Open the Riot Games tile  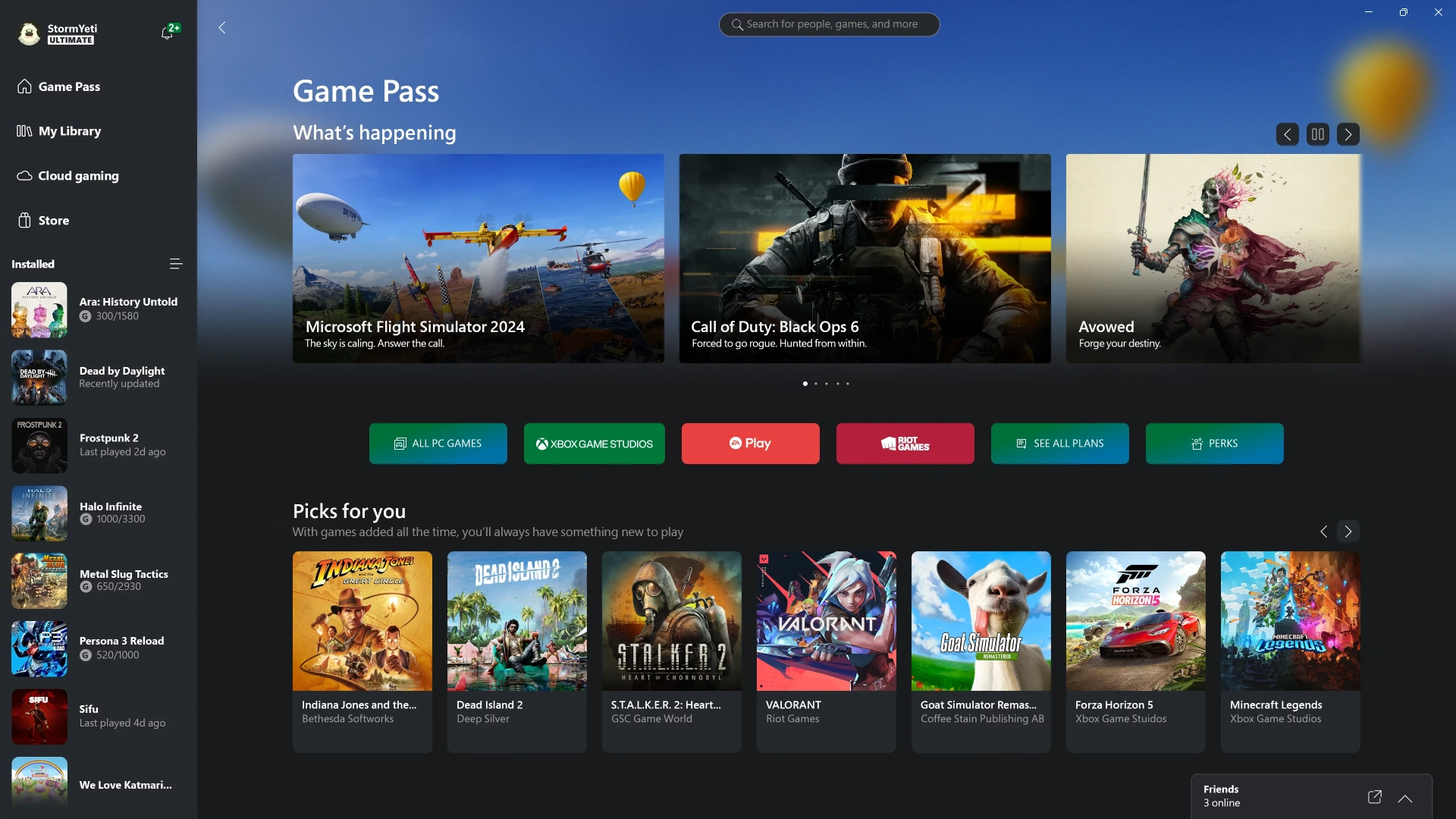(905, 444)
